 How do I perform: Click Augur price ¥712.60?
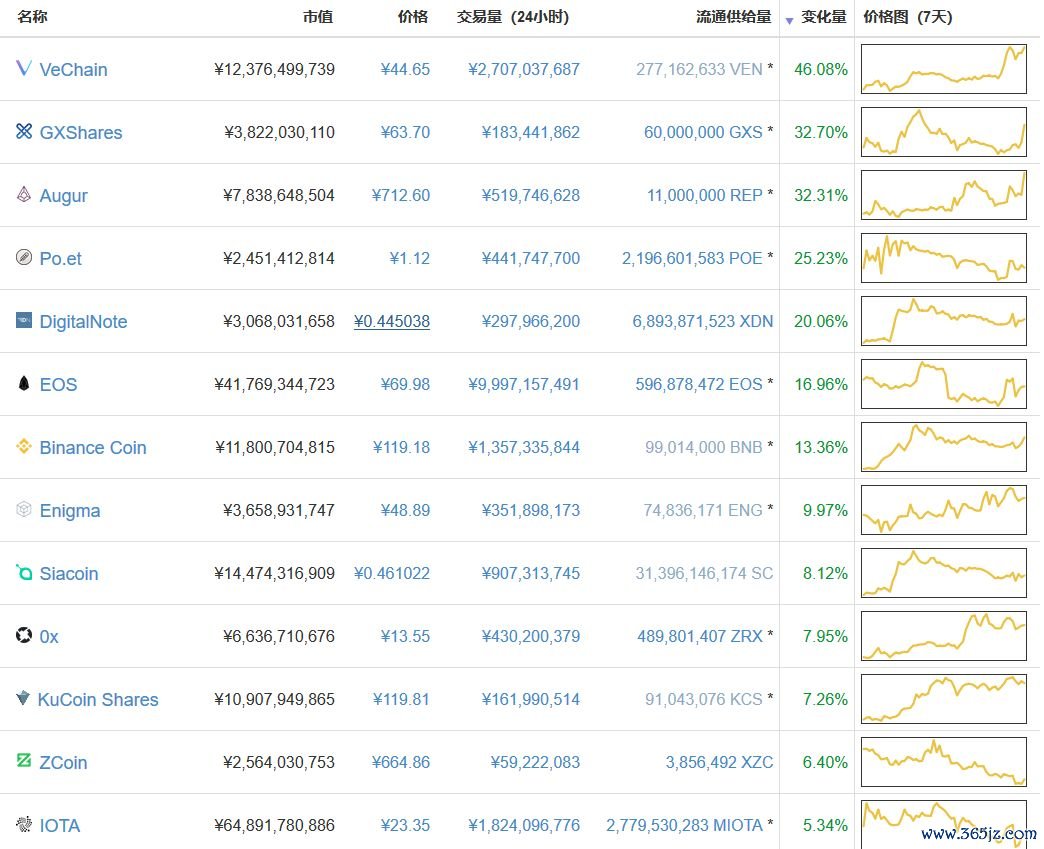click(x=401, y=195)
